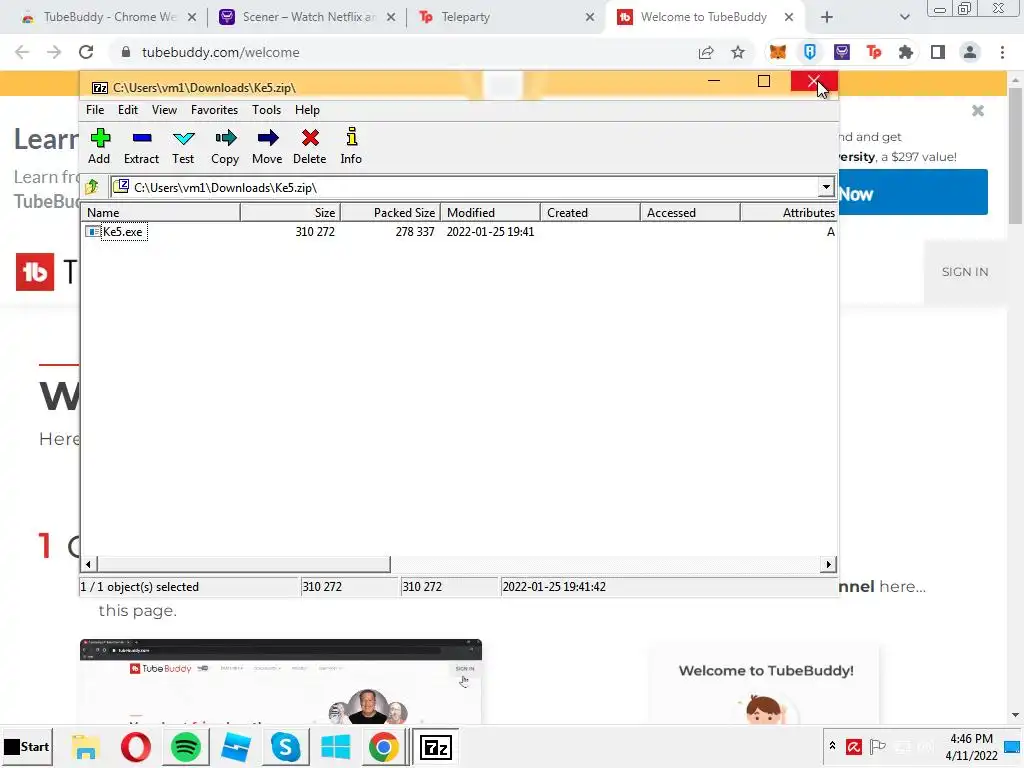The width and height of the screenshot is (1024, 768).
Task: Switch to Chrome via taskbar icon
Action: [x=383, y=747]
